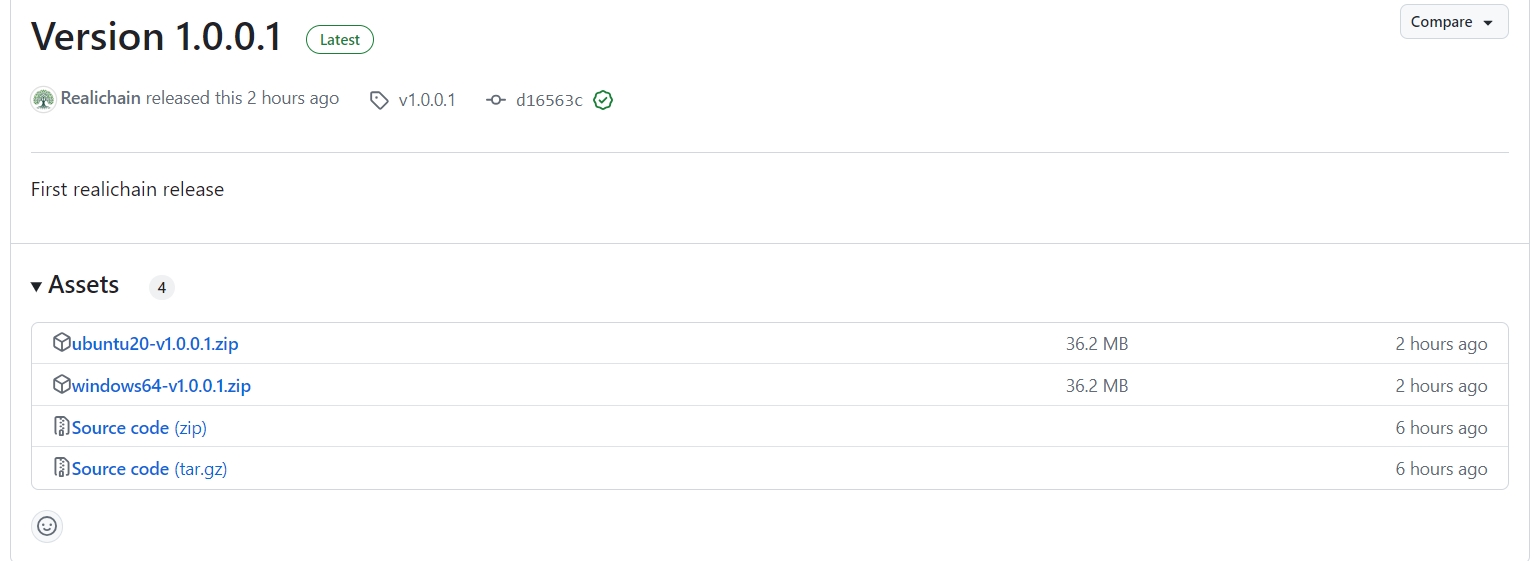Collapse the Assets section triangle
This screenshot has height=561, width=1535.
pos(37,287)
